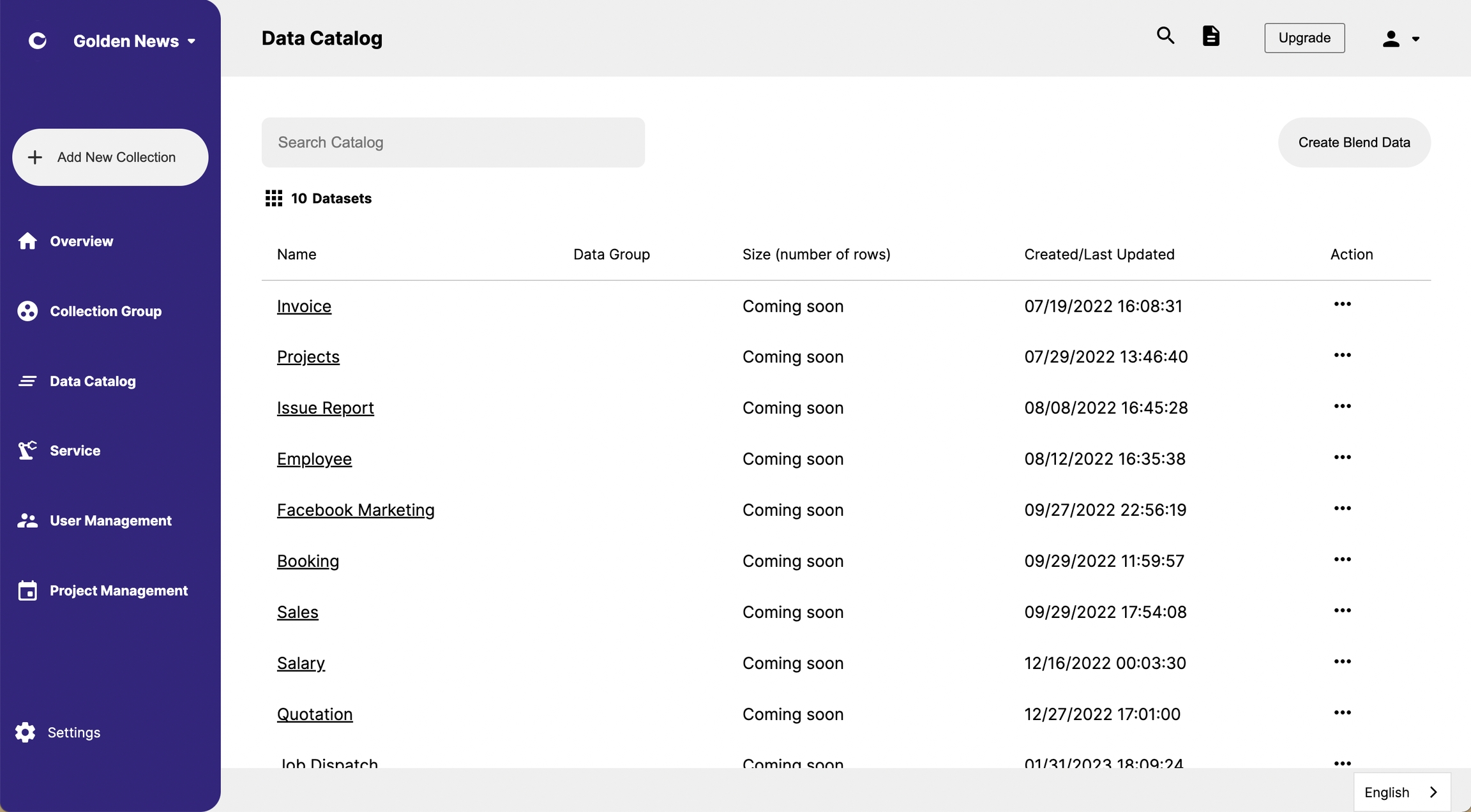Click the 09/27/2022 22:56:19 date cell
The width and height of the screenshot is (1471, 812).
[x=1105, y=510]
